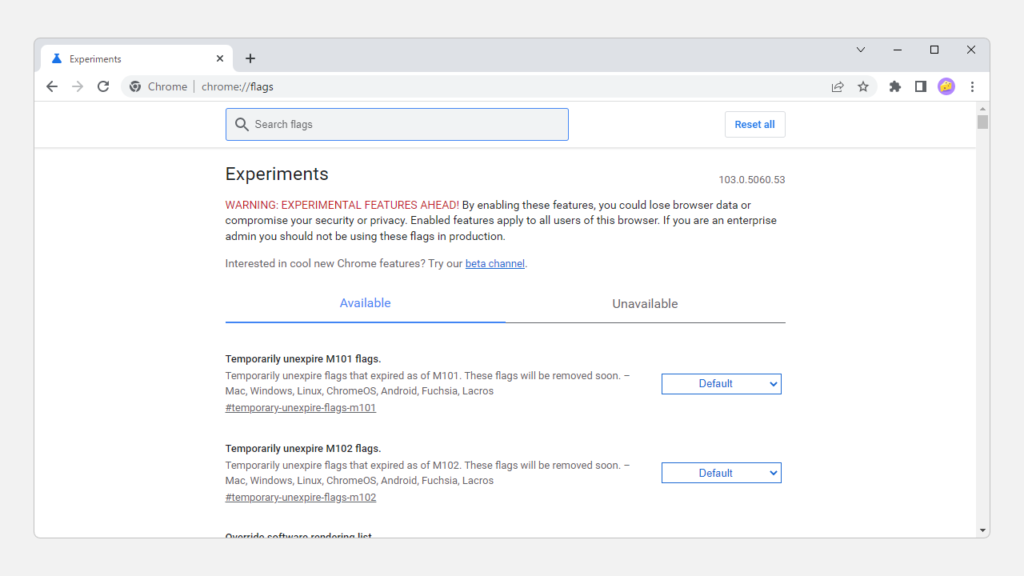Open the M102 flags Default dropdown
Image resolution: width=1024 pixels, height=576 pixels.
coord(721,473)
